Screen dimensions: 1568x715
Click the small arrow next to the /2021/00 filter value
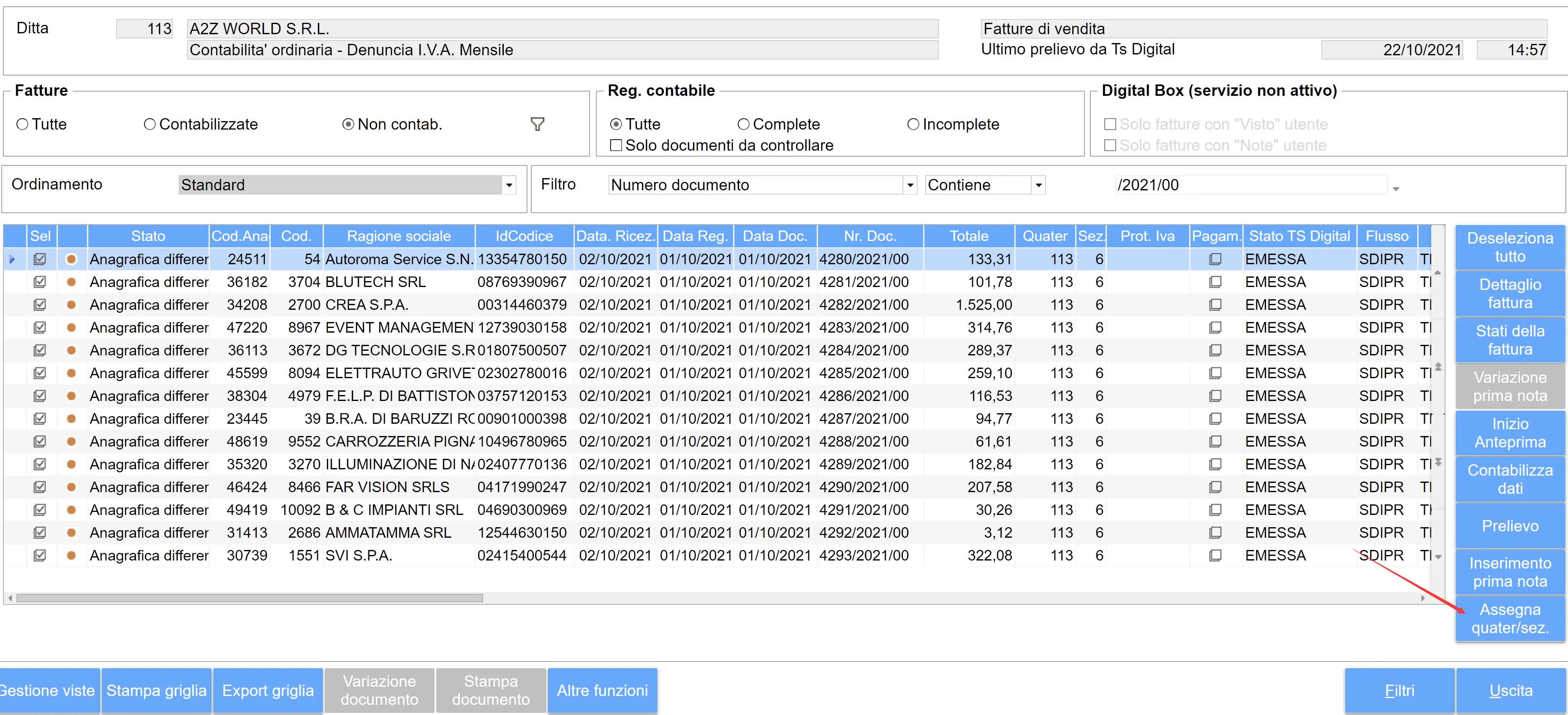[x=1396, y=189]
